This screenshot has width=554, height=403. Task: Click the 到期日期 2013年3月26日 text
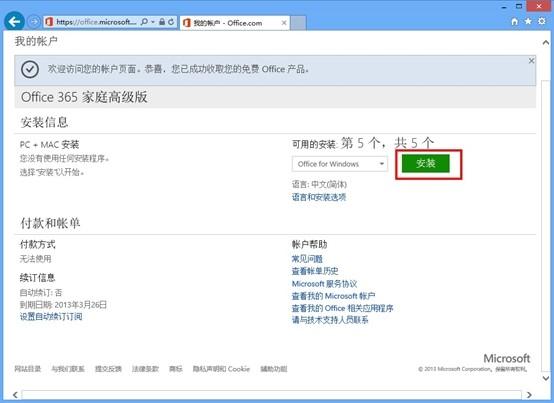63,304
